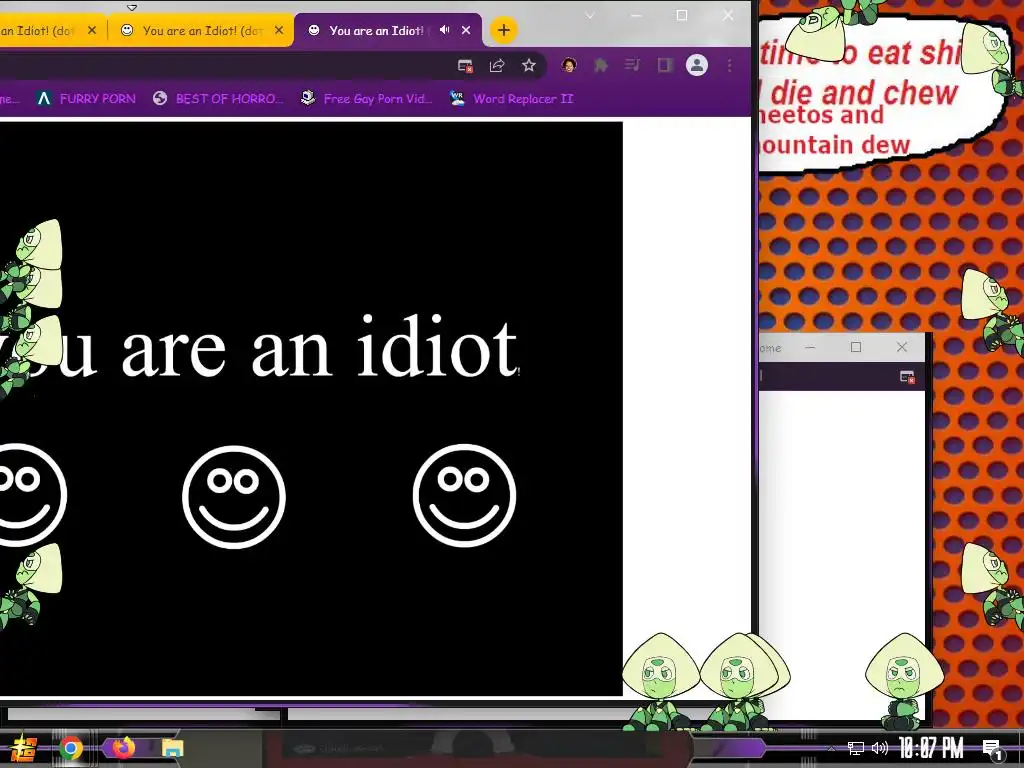Close the active purple 'You are an Idiot!' tab
The image size is (1024, 768).
(466, 30)
